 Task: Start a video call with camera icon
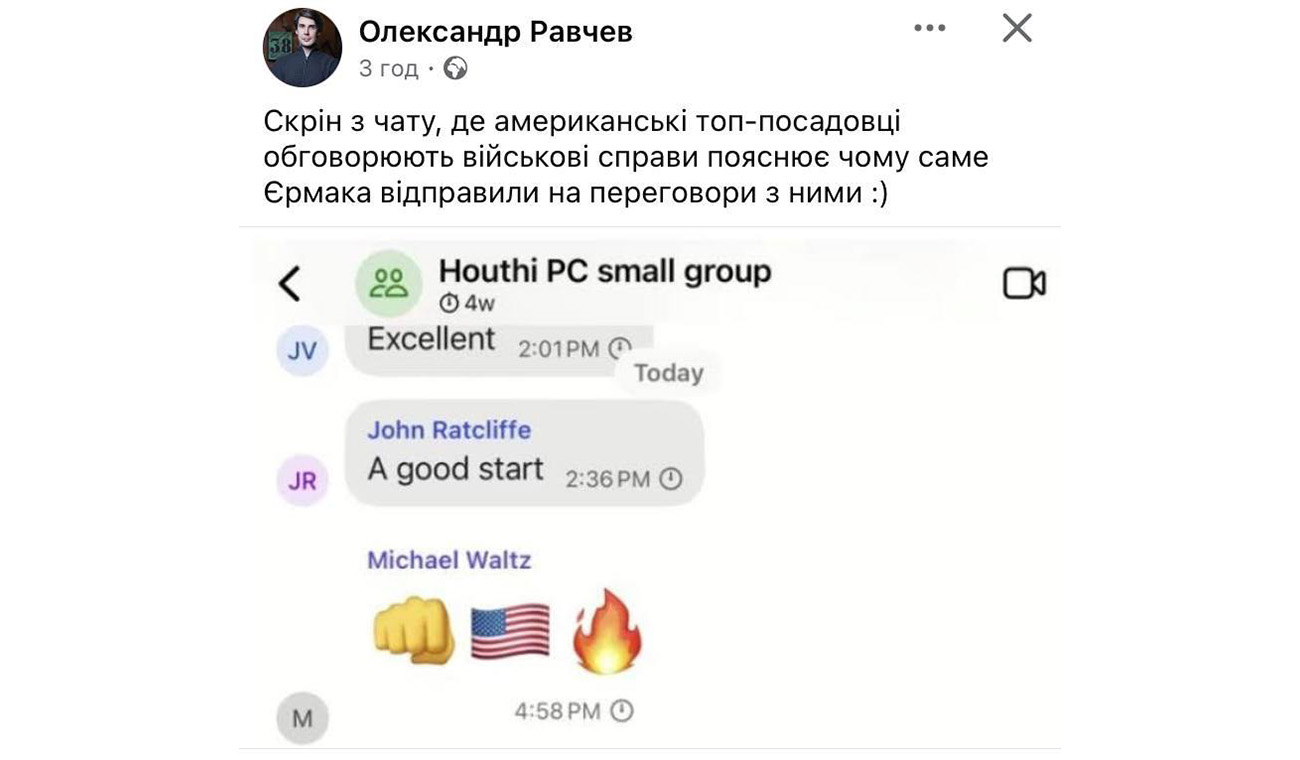[x=1024, y=284]
